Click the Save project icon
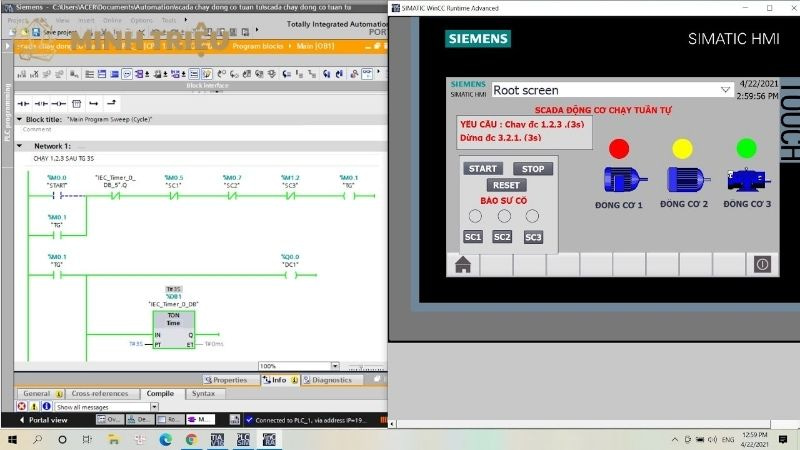This screenshot has width=800, height=450. coord(36,32)
